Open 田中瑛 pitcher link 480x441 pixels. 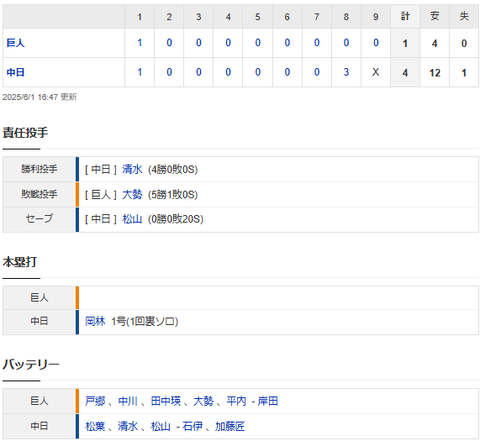coord(166,401)
